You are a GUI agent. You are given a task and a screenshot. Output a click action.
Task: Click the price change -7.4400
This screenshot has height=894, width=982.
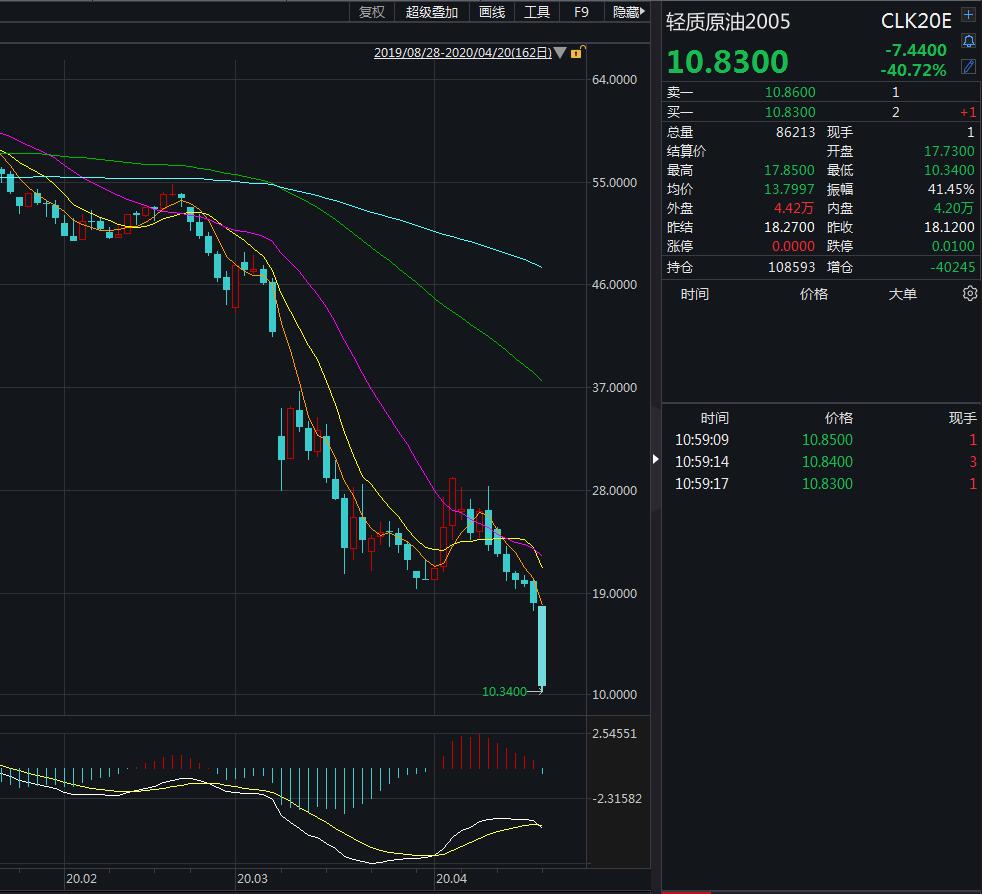(916, 50)
